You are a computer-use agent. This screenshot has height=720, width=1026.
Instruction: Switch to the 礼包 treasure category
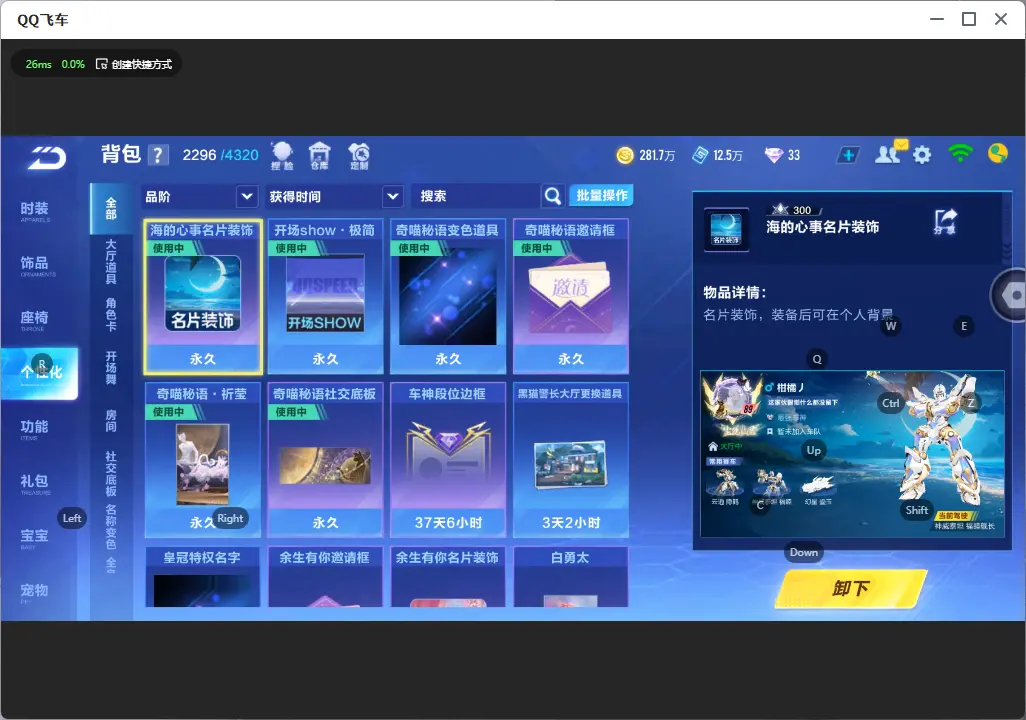point(35,484)
